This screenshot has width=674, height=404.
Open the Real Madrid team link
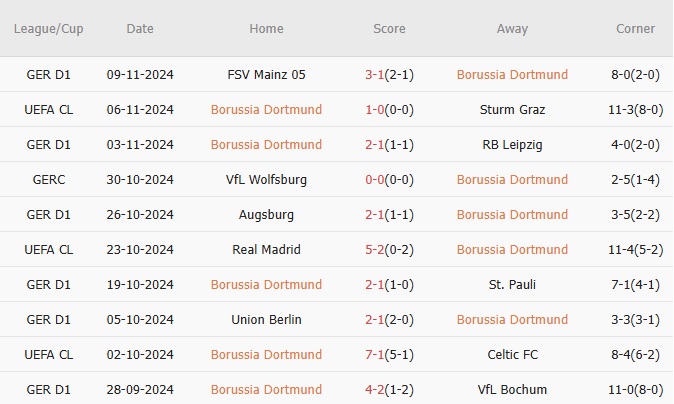tap(267, 249)
